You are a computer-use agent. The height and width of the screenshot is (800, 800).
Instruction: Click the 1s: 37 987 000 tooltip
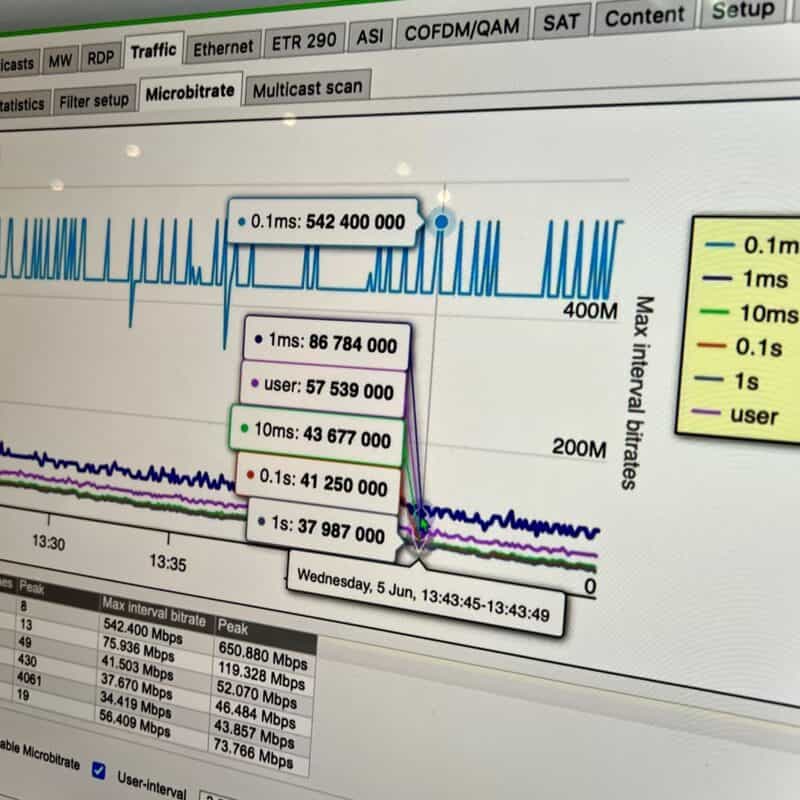[322, 529]
